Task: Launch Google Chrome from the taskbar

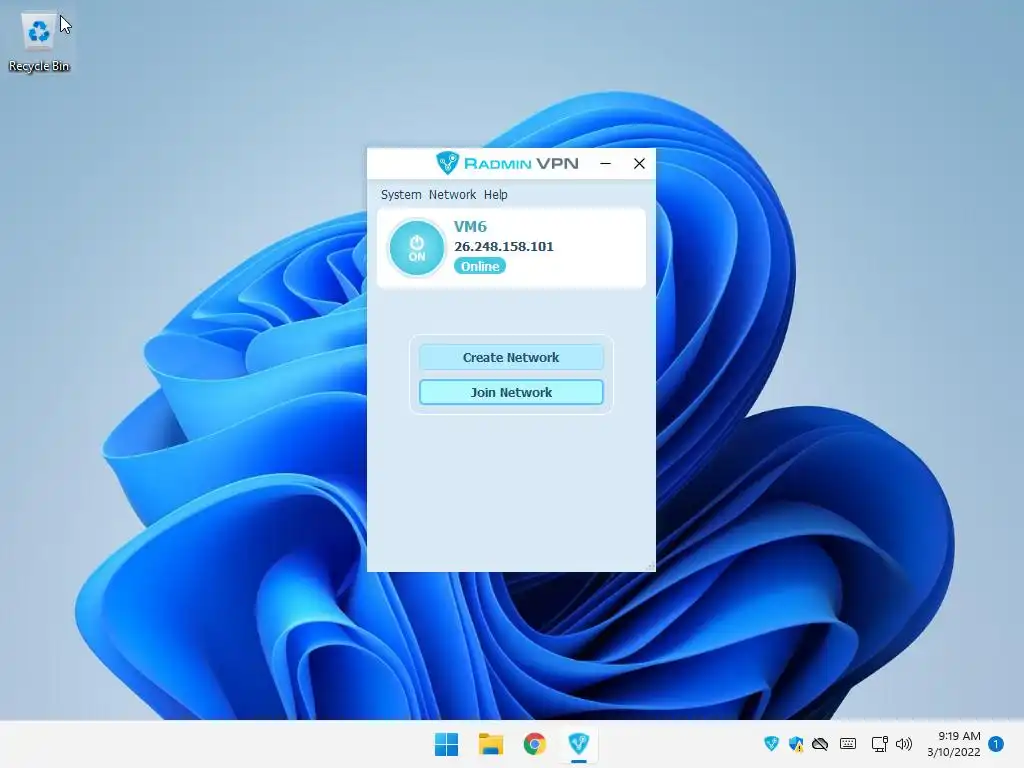Action: tap(535, 744)
